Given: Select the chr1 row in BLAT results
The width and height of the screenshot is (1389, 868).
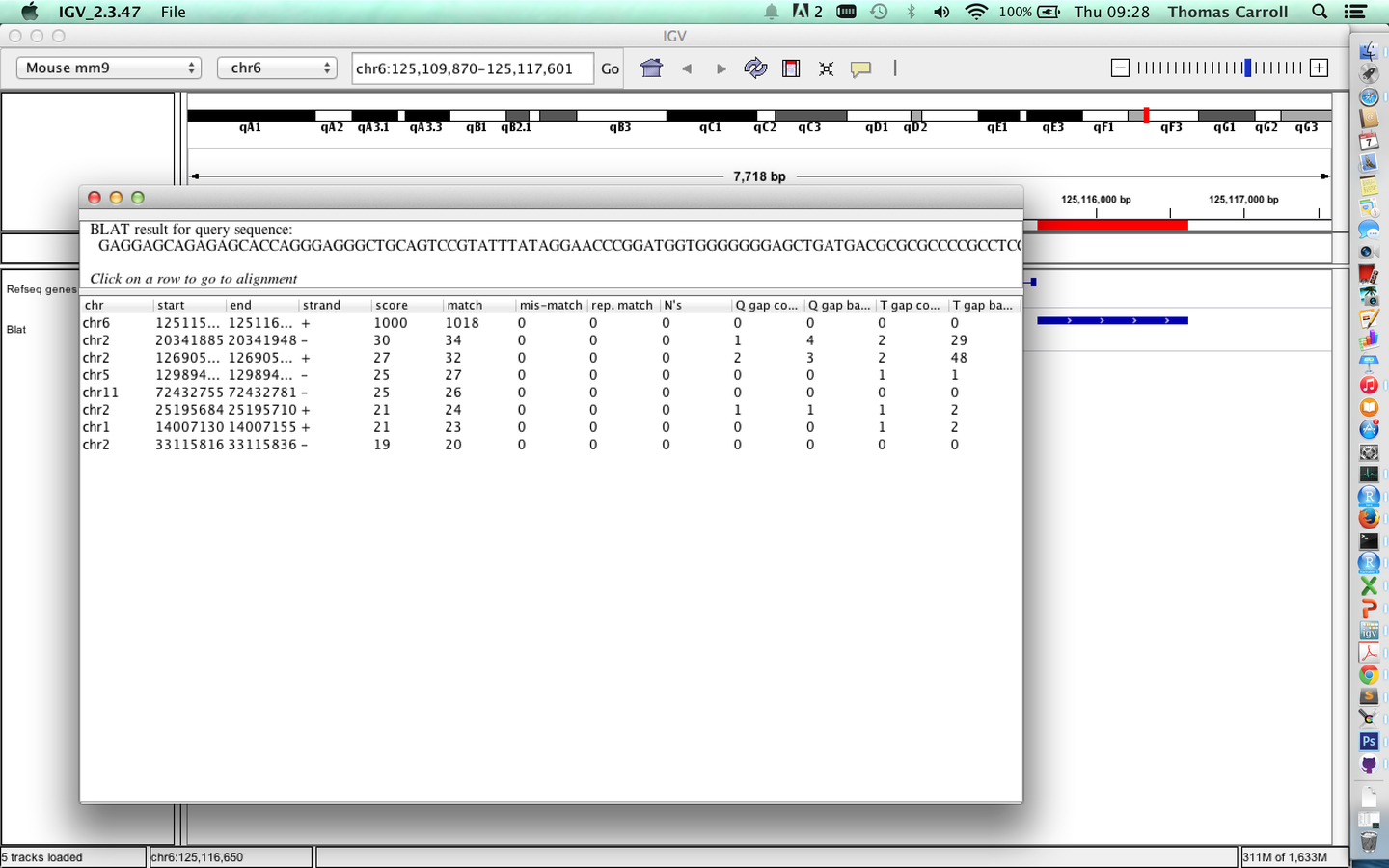Looking at the screenshot, I should pyautogui.click(x=551, y=427).
